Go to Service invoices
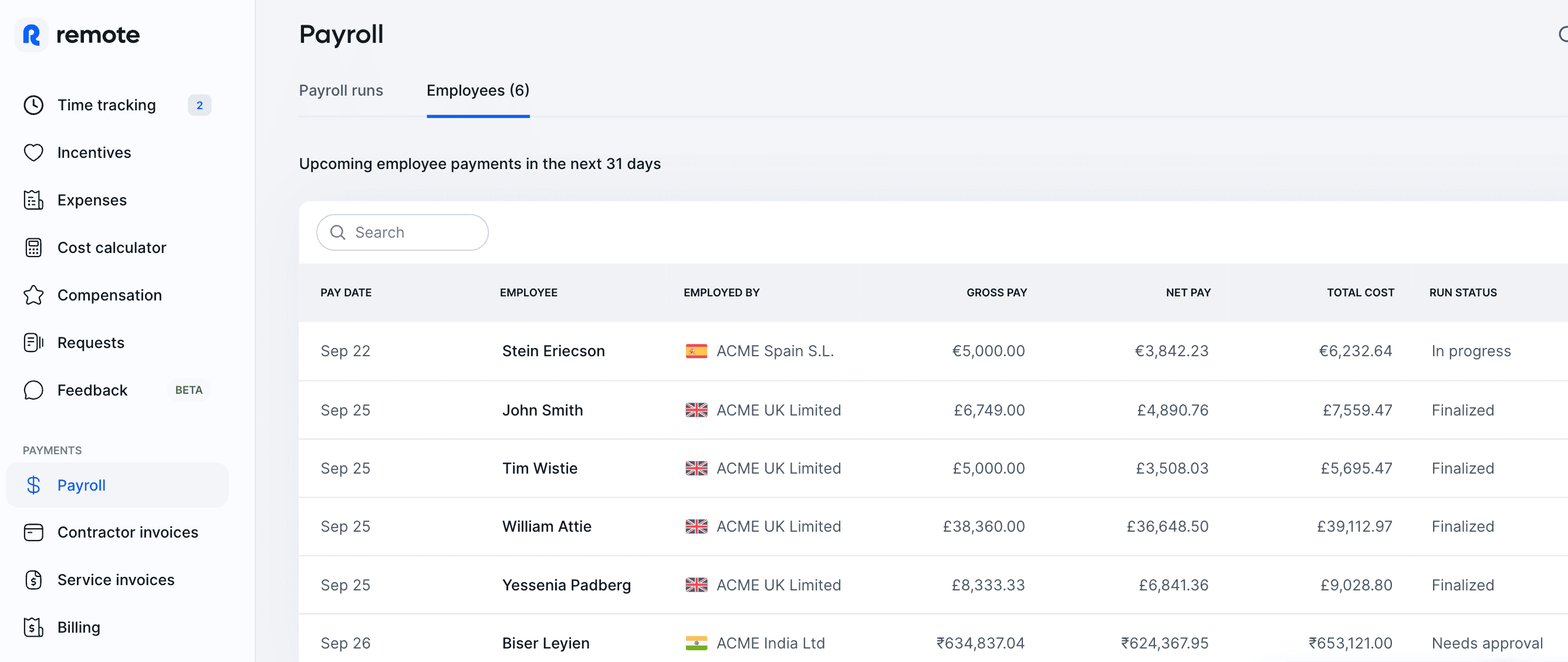 [x=117, y=579]
